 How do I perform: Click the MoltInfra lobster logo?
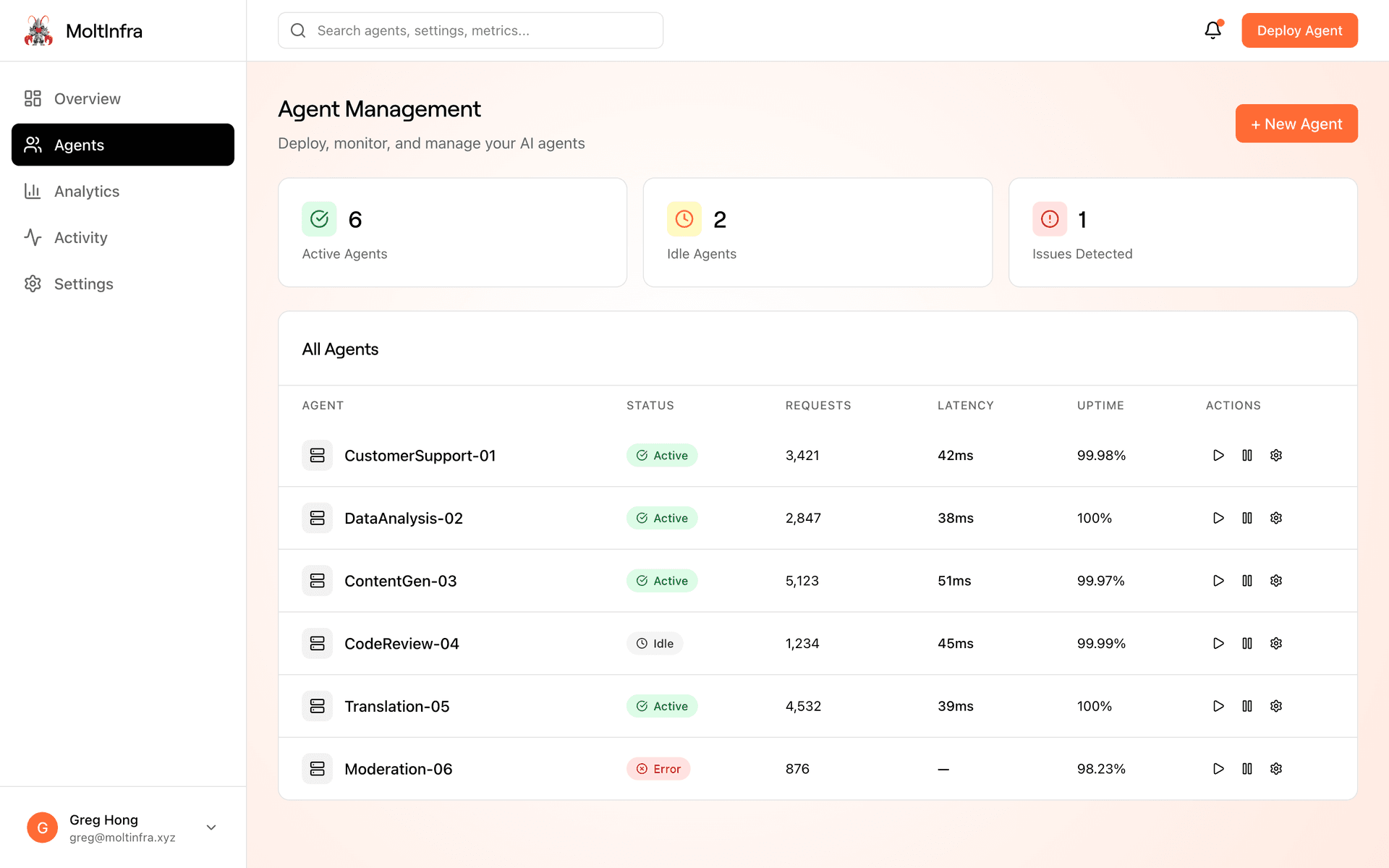point(38,30)
